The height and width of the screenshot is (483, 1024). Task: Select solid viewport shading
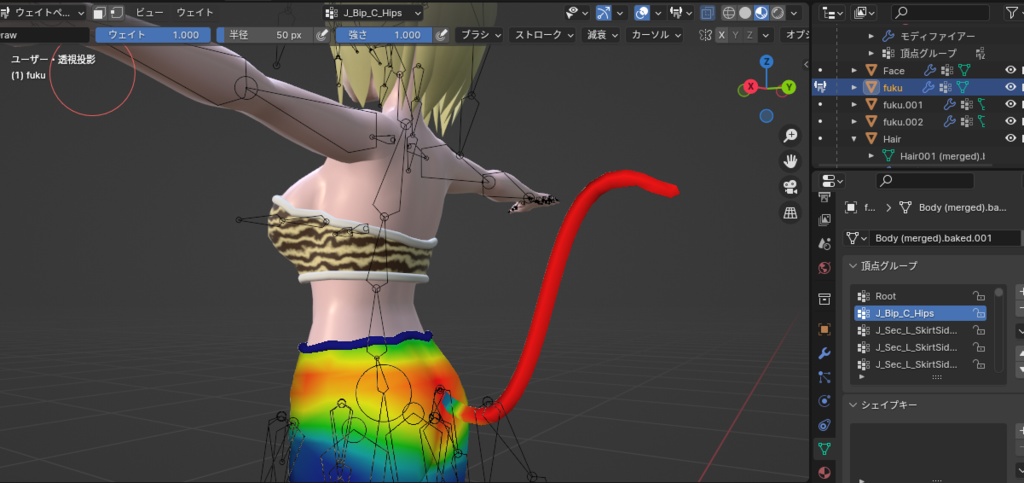coord(745,12)
